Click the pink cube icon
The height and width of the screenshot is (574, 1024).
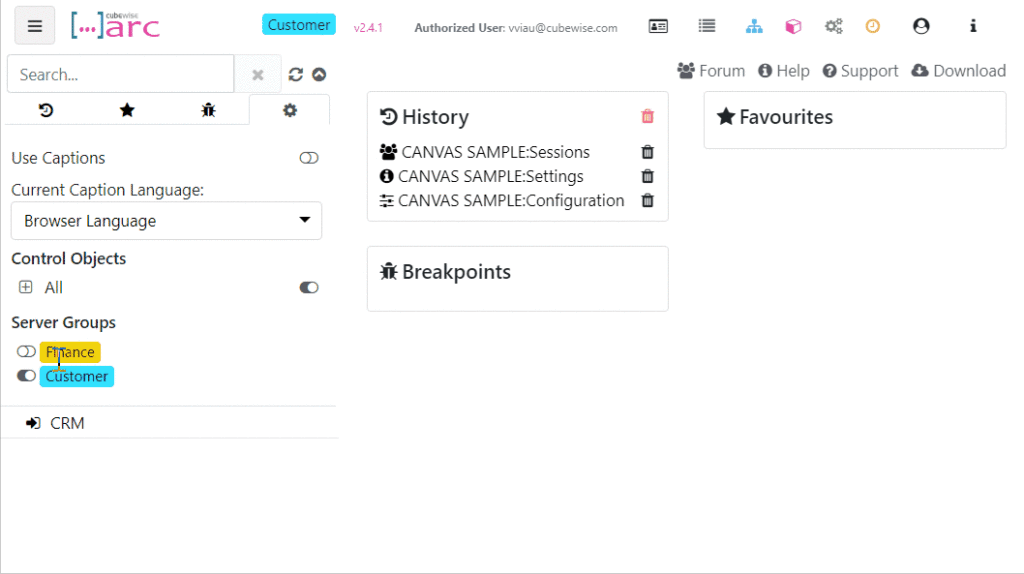pyautogui.click(x=793, y=27)
